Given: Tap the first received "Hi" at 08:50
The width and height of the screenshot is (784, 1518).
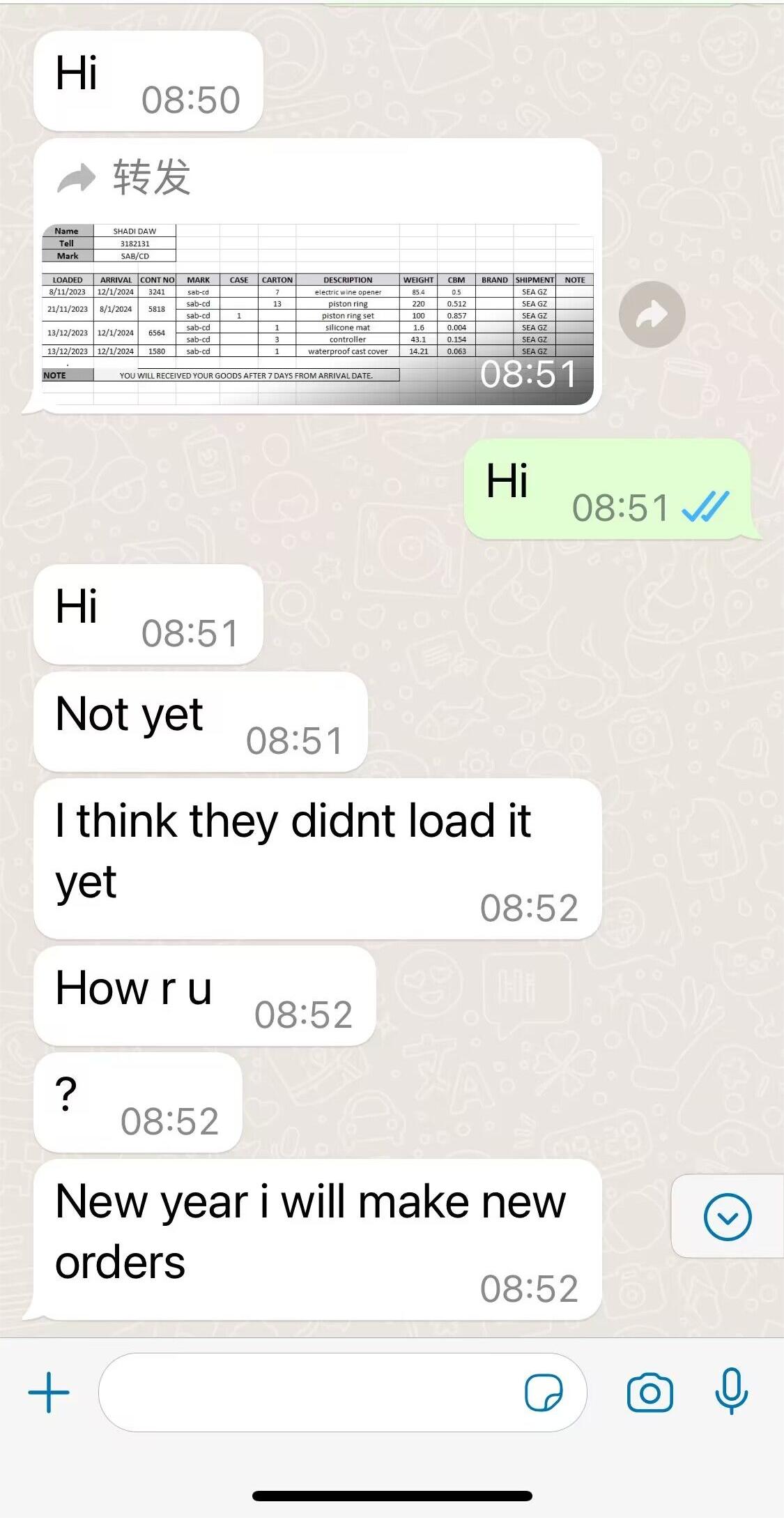Looking at the screenshot, I should click(x=148, y=81).
